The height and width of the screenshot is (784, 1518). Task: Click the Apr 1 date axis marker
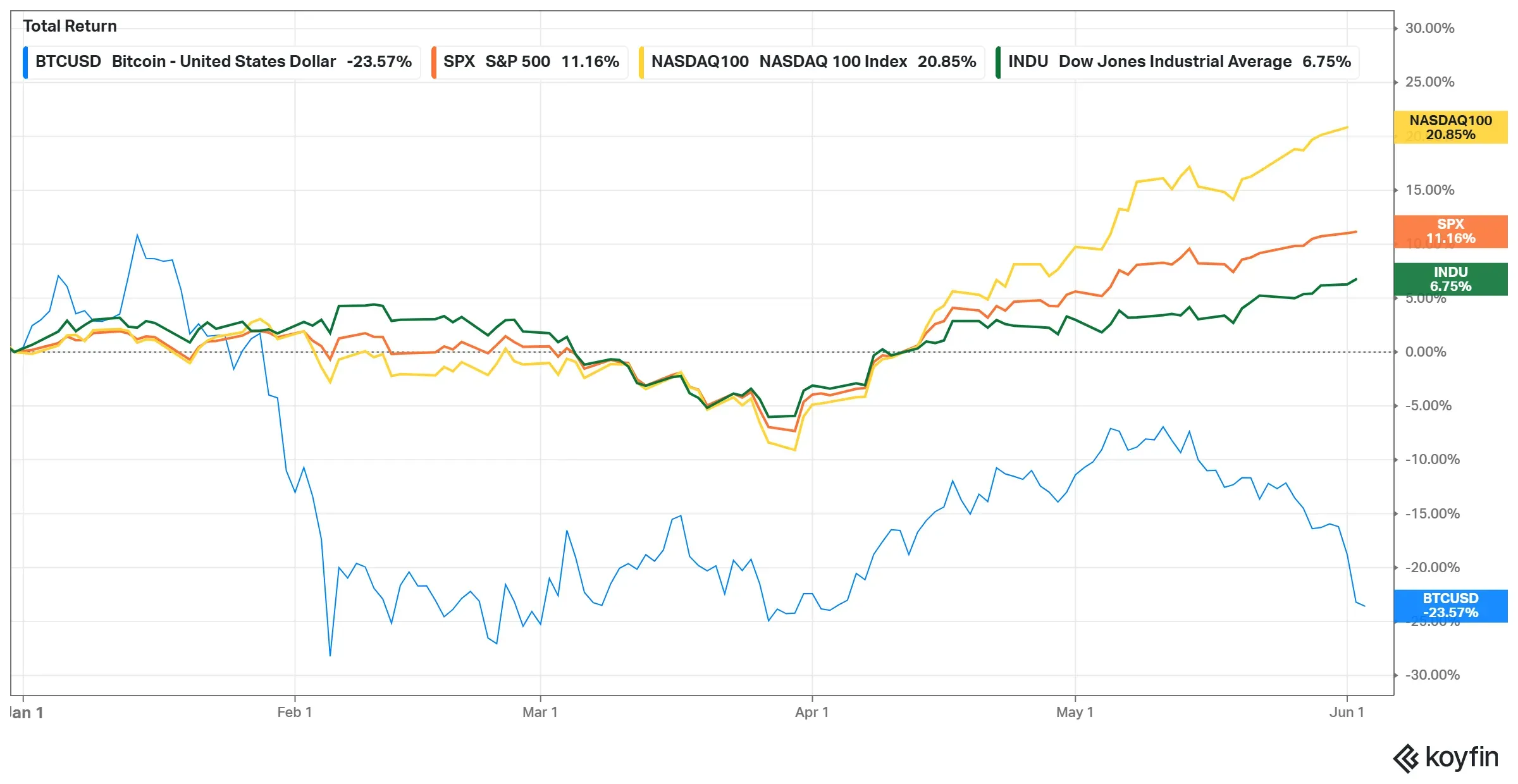(812, 712)
